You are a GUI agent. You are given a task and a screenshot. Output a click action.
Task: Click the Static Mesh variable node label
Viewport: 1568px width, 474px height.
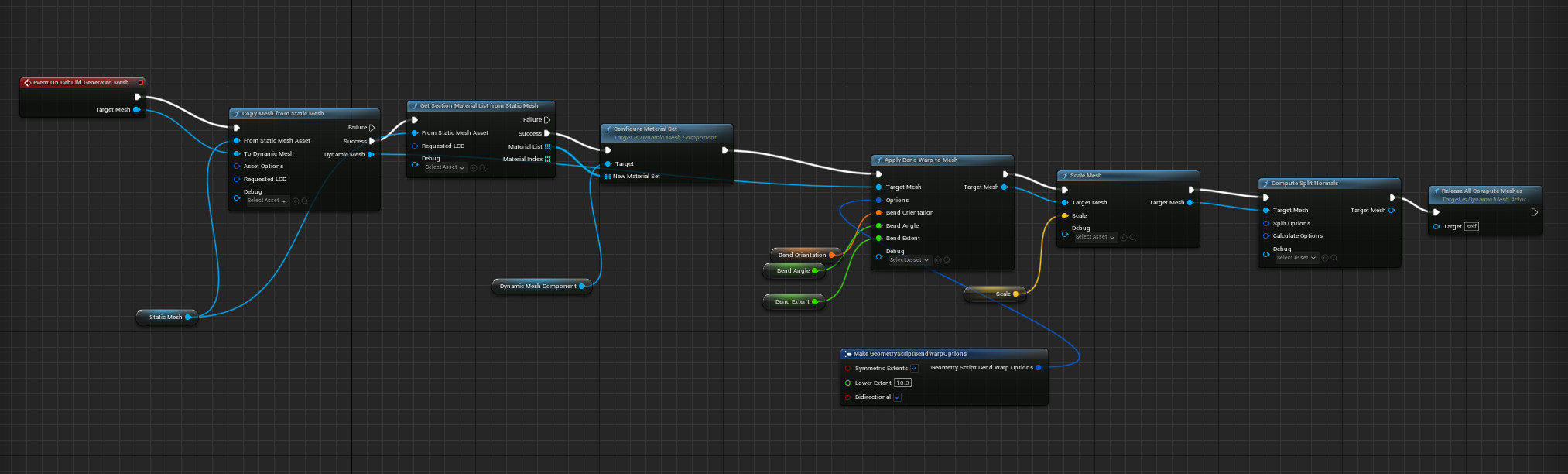[x=166, y=317]
